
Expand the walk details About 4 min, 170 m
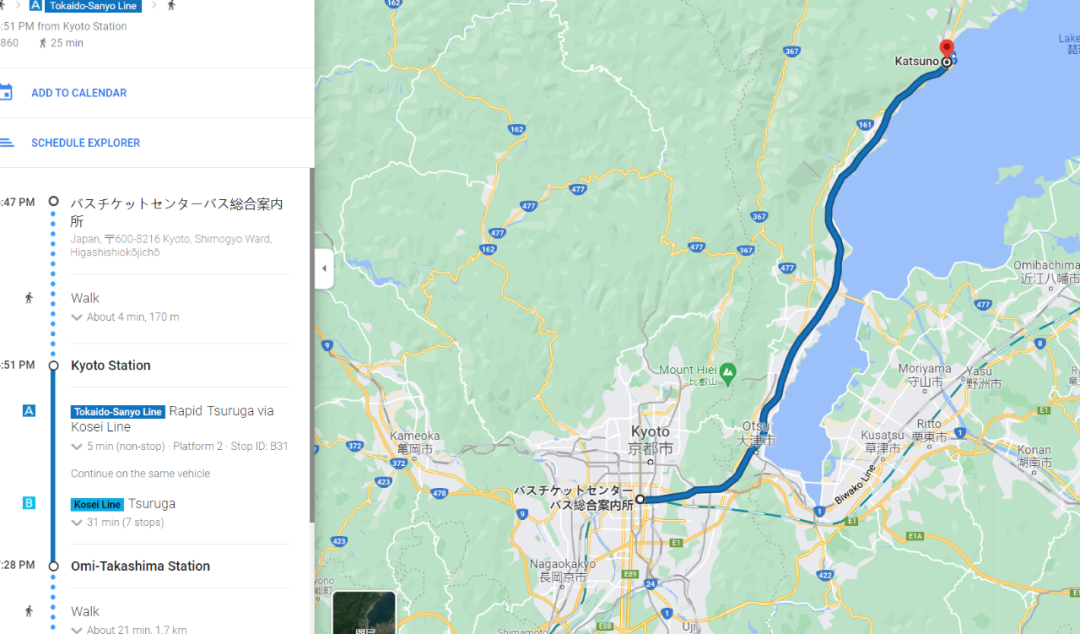(x=125, y=317)
